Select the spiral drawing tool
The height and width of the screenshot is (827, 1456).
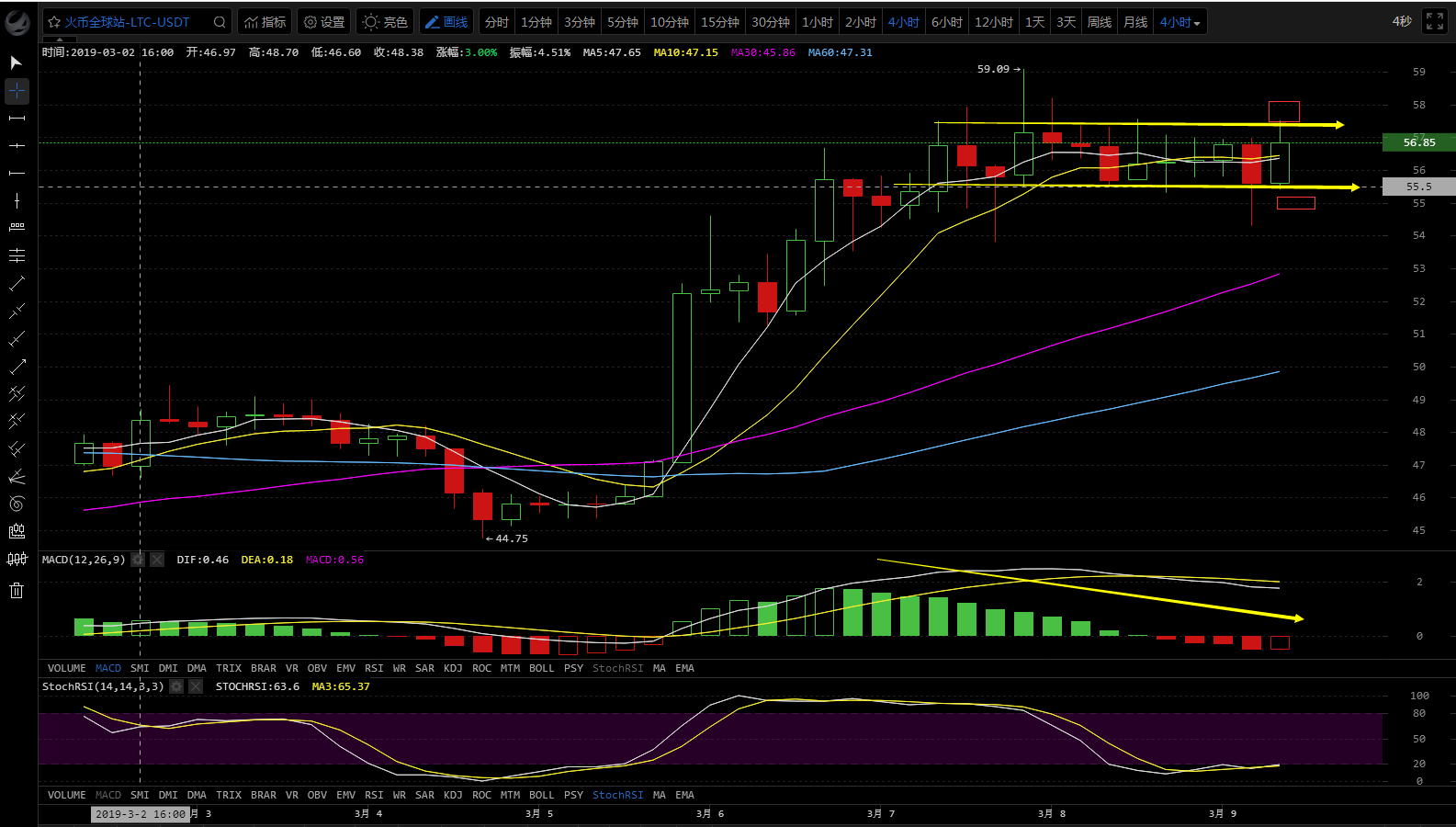[x=17, y=504]
